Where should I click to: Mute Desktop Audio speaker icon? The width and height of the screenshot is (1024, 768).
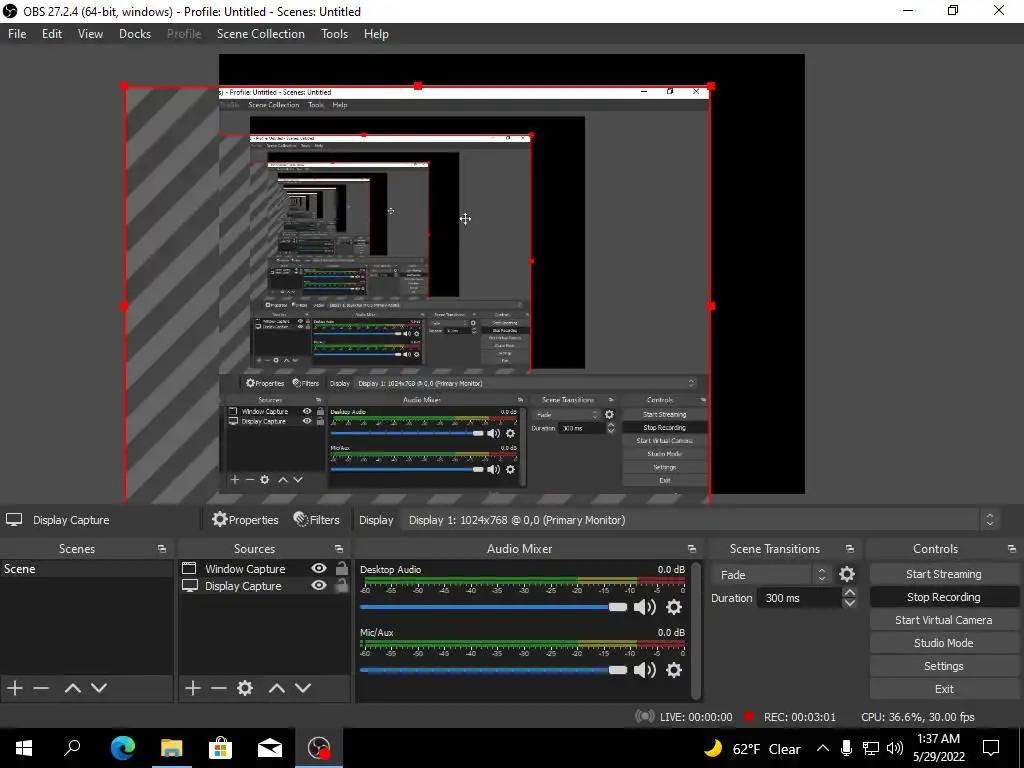(645, 607)
